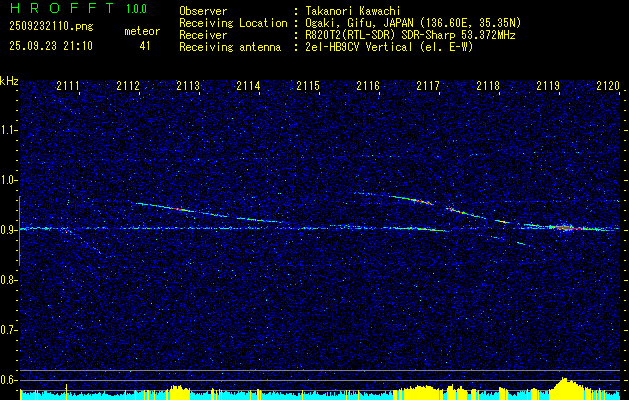Click the 2111 time axis label
Viewport: 629px width, 400px height.
pyautogui.click(x=68, y=86)
